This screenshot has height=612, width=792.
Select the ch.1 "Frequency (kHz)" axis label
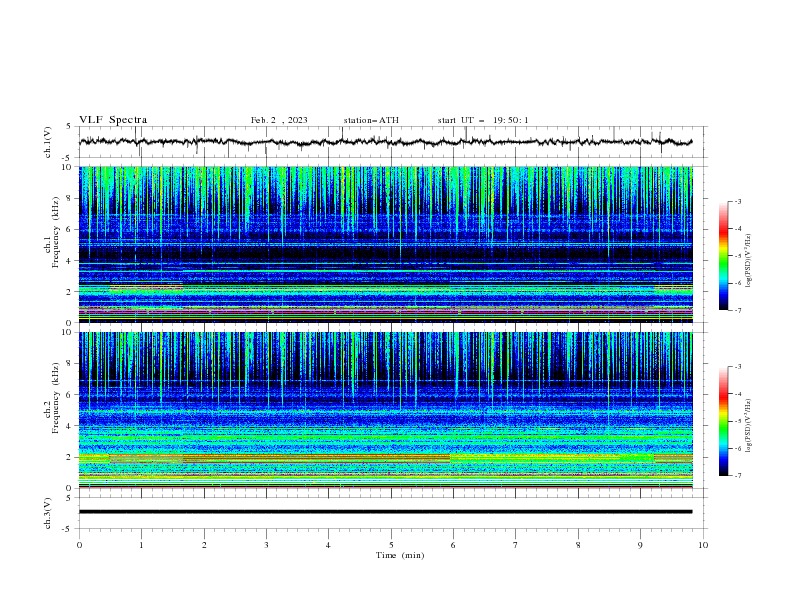coord(55,232)
